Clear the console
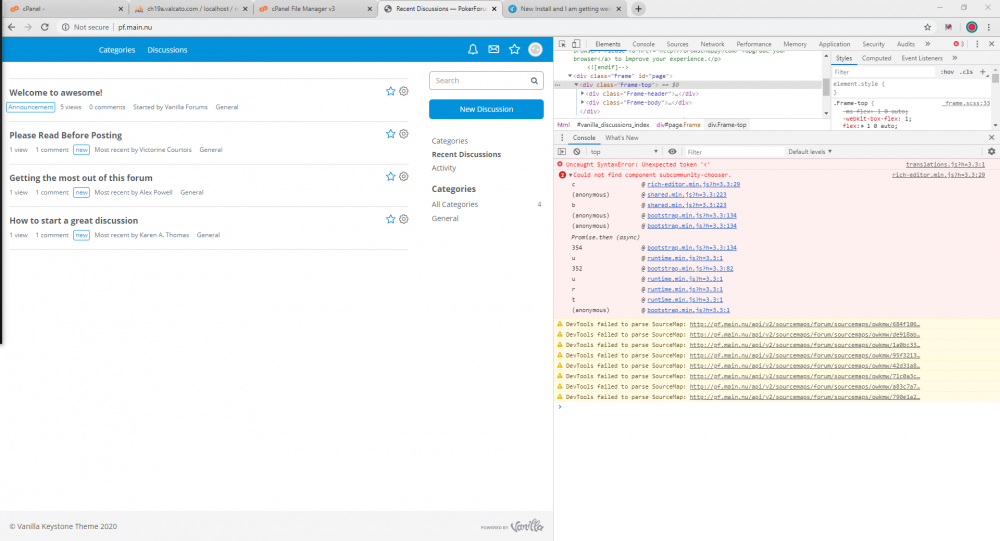This screenshot has width=1000, height=541. coord(577,152)
